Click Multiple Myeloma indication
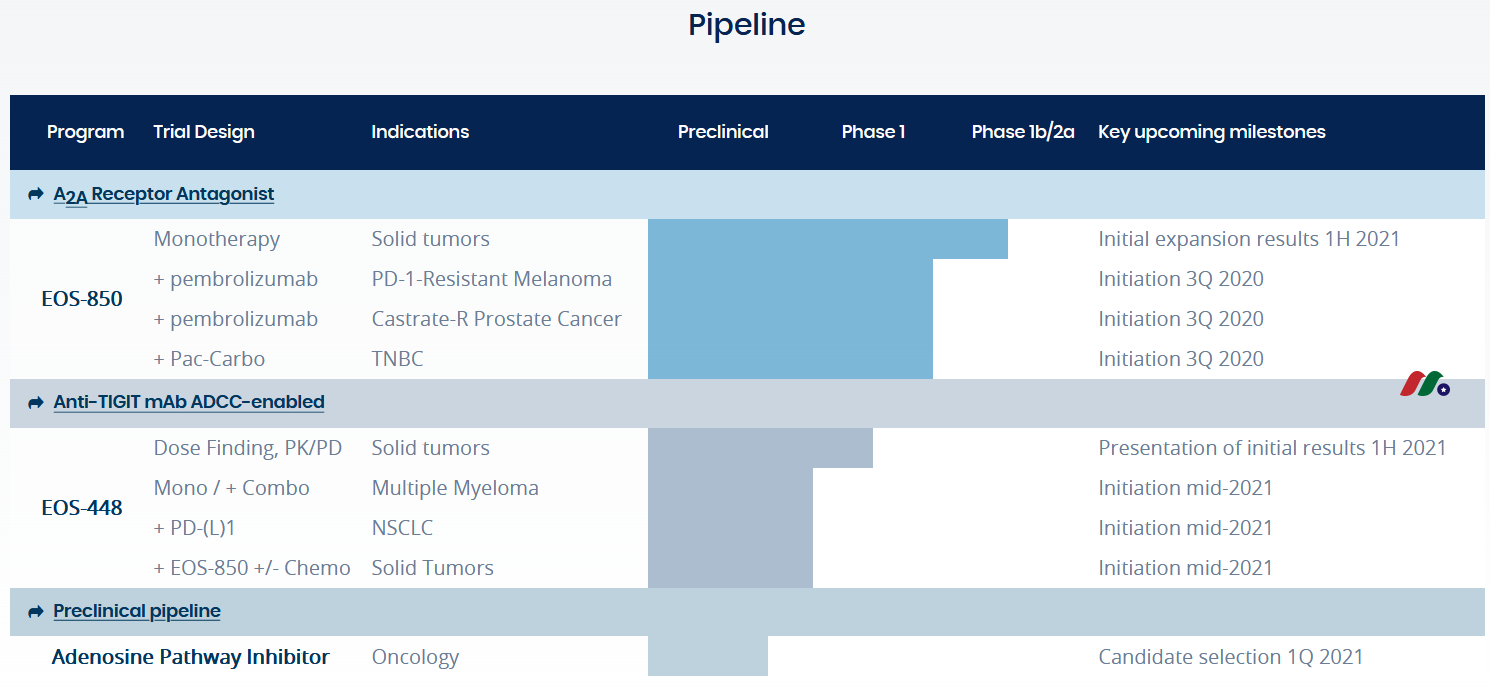 click(455, 488)
